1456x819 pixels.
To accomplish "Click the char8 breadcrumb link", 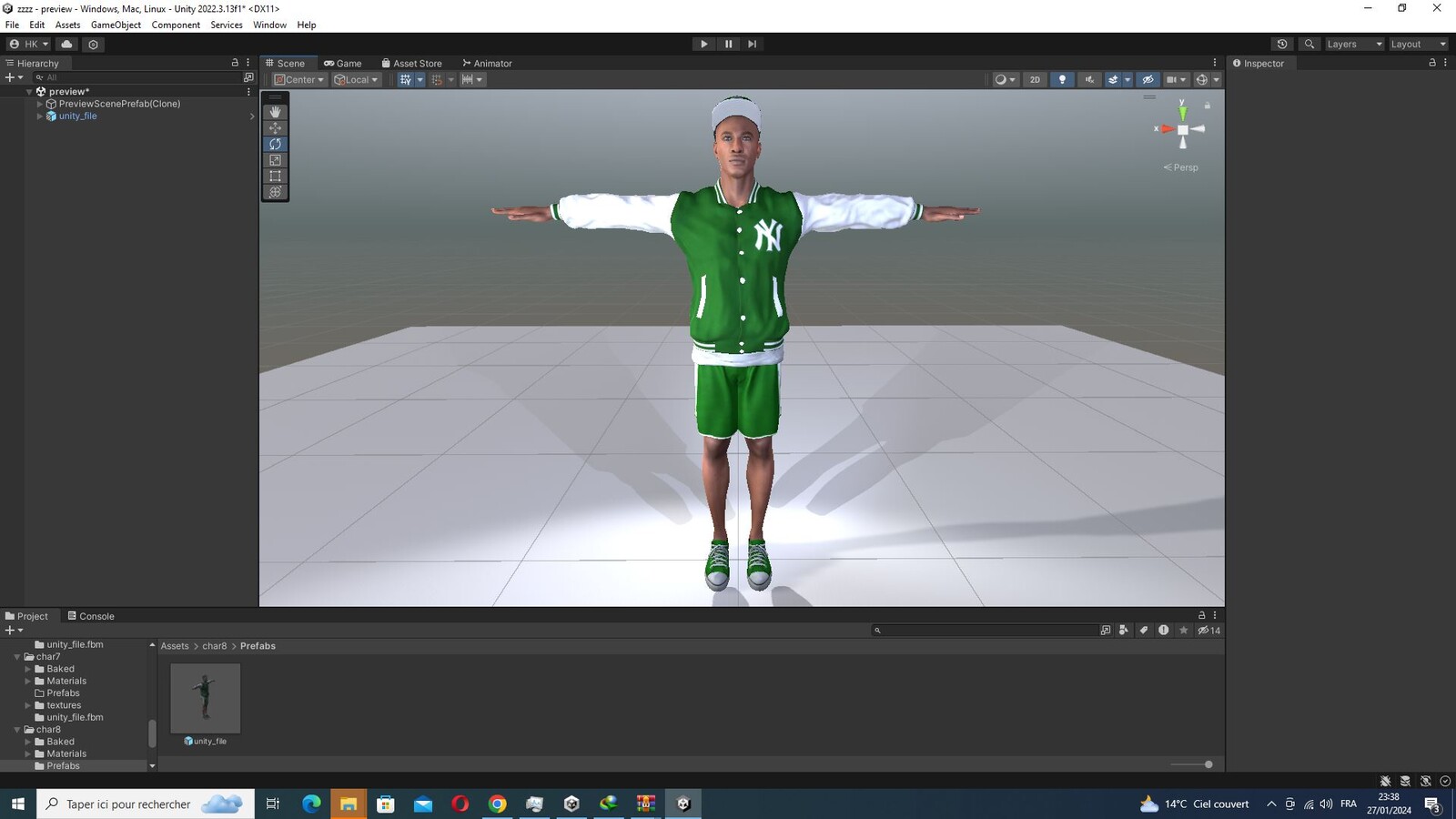I will pyautogui.click(x=215, y=646).
